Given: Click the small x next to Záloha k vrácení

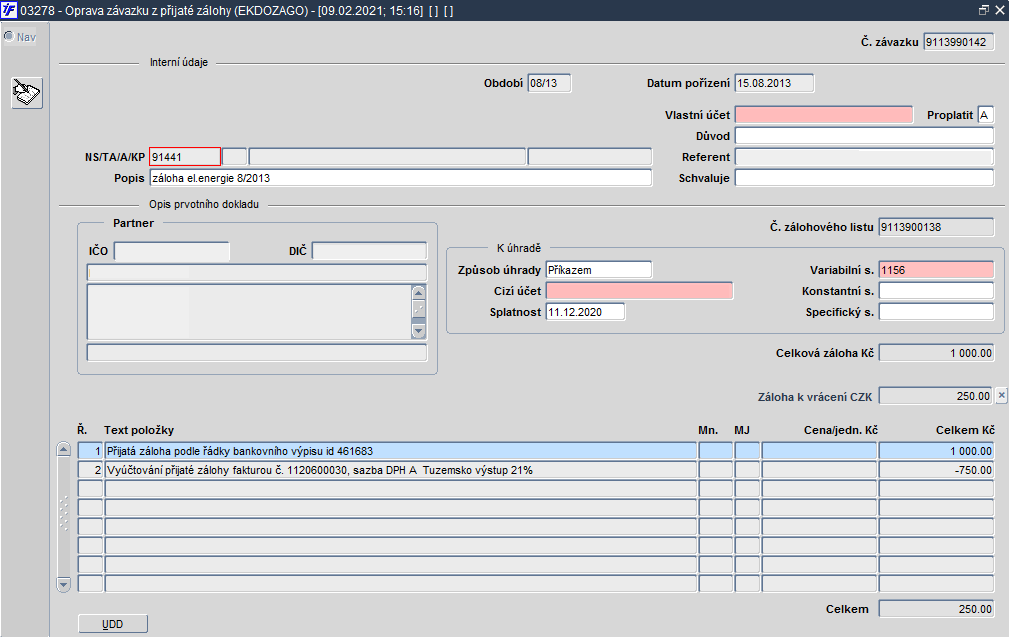Looking at the screenshot, I should [1001, 396].
